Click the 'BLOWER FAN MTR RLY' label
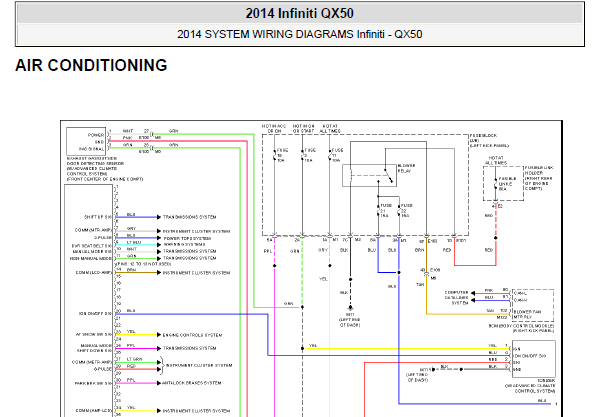 click(x=527, y=314)
